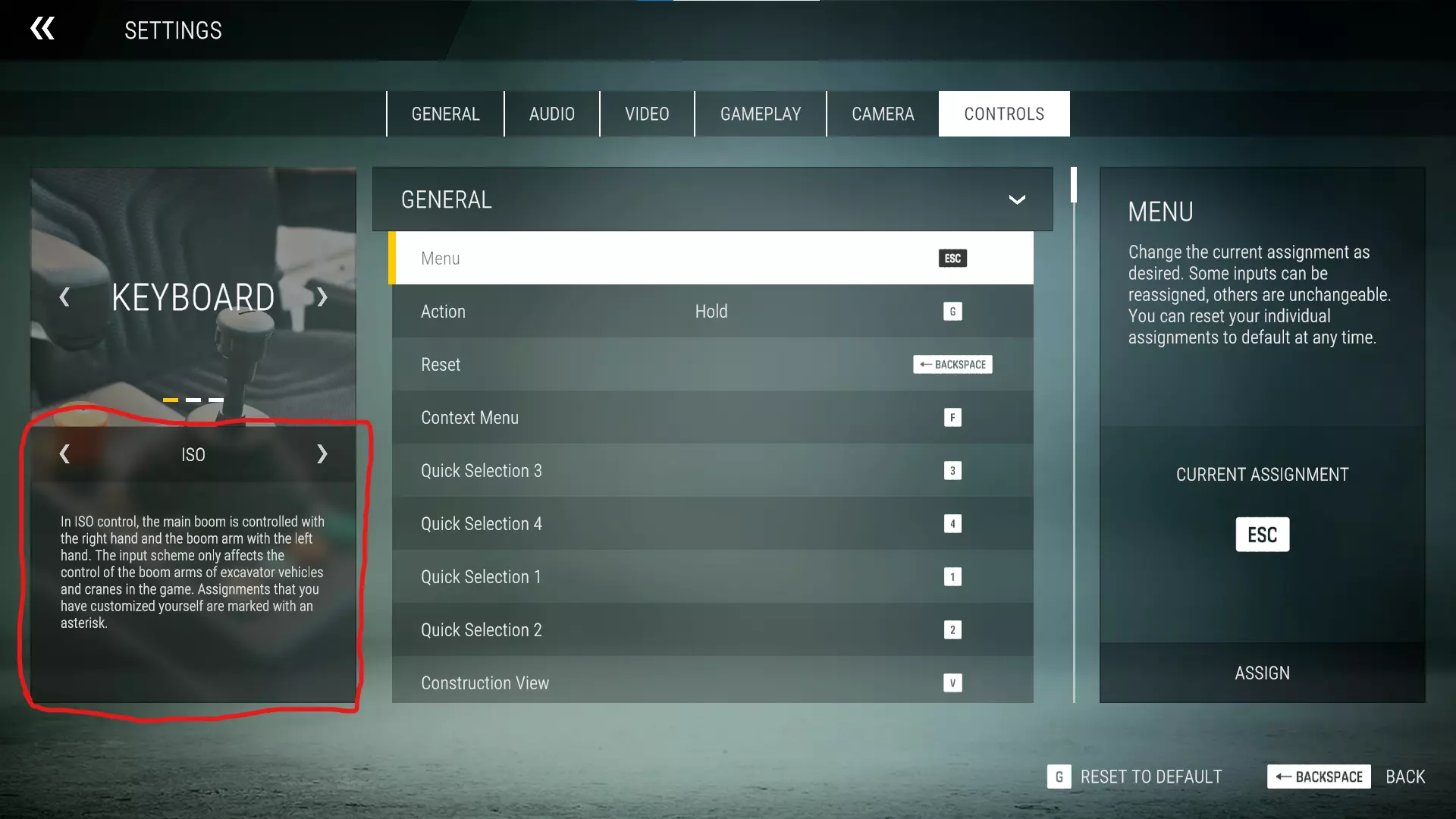Click RESET TO DEFAULT
This screenshot has width=1456, height=819.
point(1150,777)
